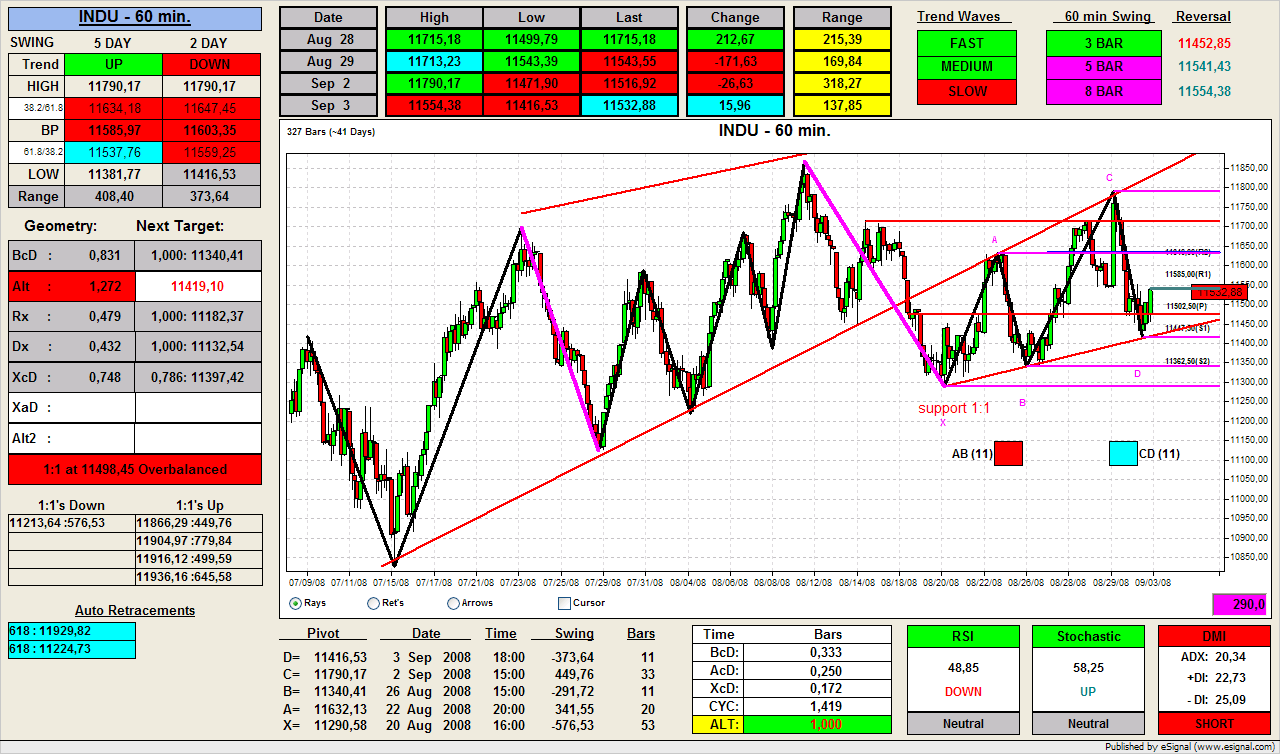The image size is (1280, 754).
Task: Click the CYC value 1,419
Action: 818,706
